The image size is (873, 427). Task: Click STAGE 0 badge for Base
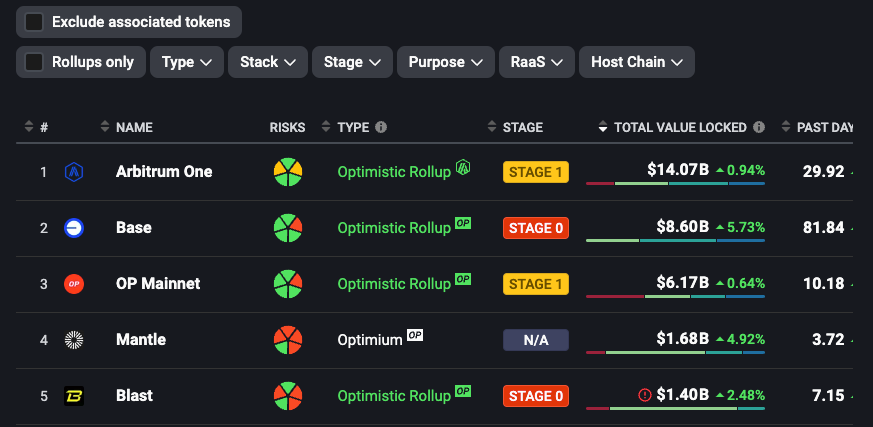pyautogui.click(x=536, y=228)
